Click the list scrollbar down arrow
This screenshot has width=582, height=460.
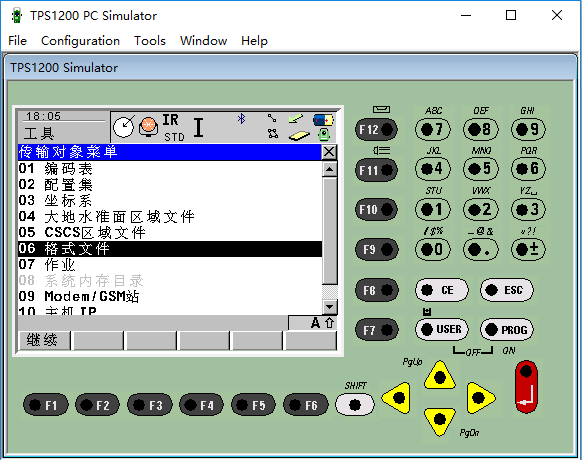coord(330,307)
